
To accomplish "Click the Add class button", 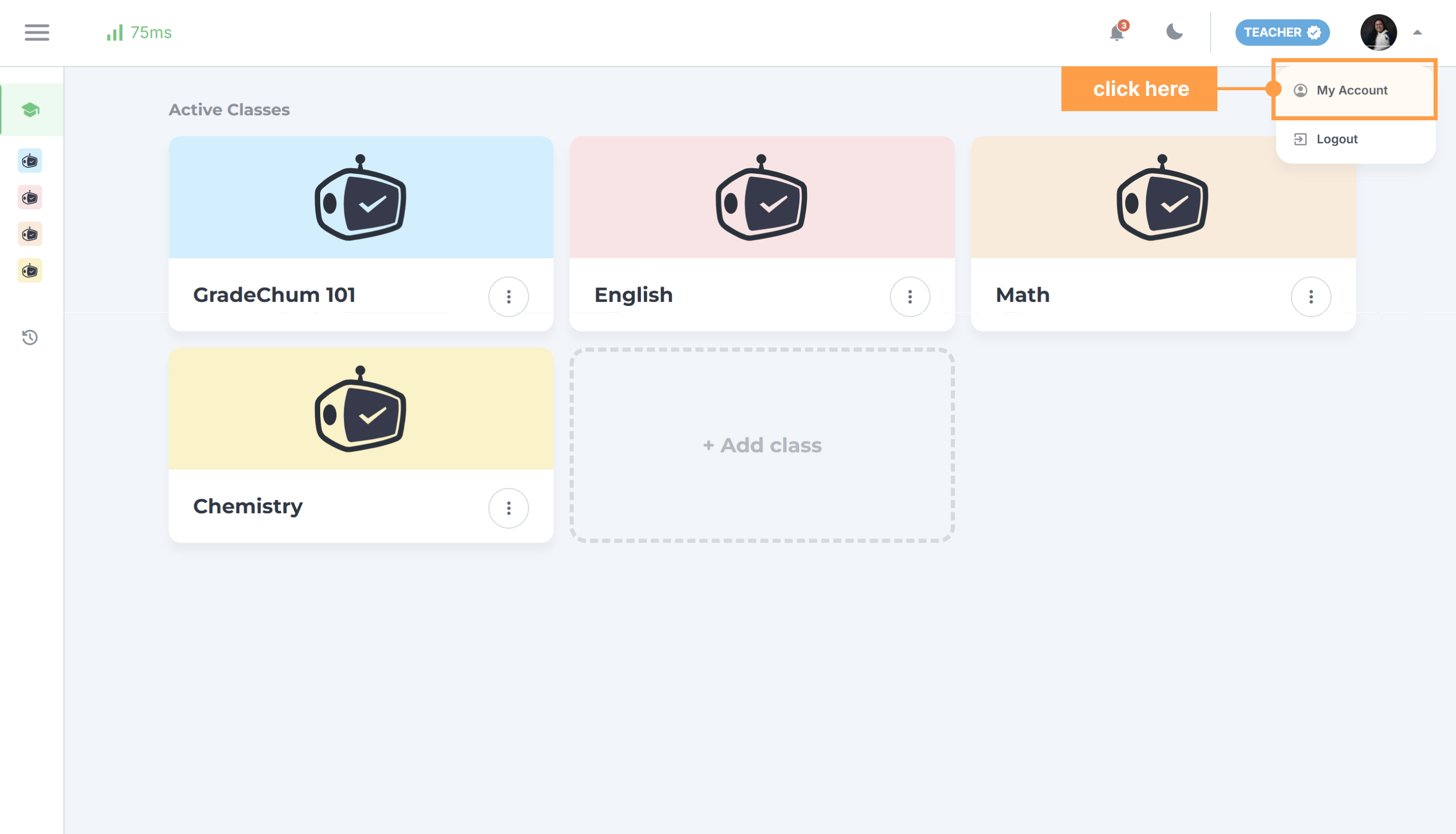I will tap(762, 445).
